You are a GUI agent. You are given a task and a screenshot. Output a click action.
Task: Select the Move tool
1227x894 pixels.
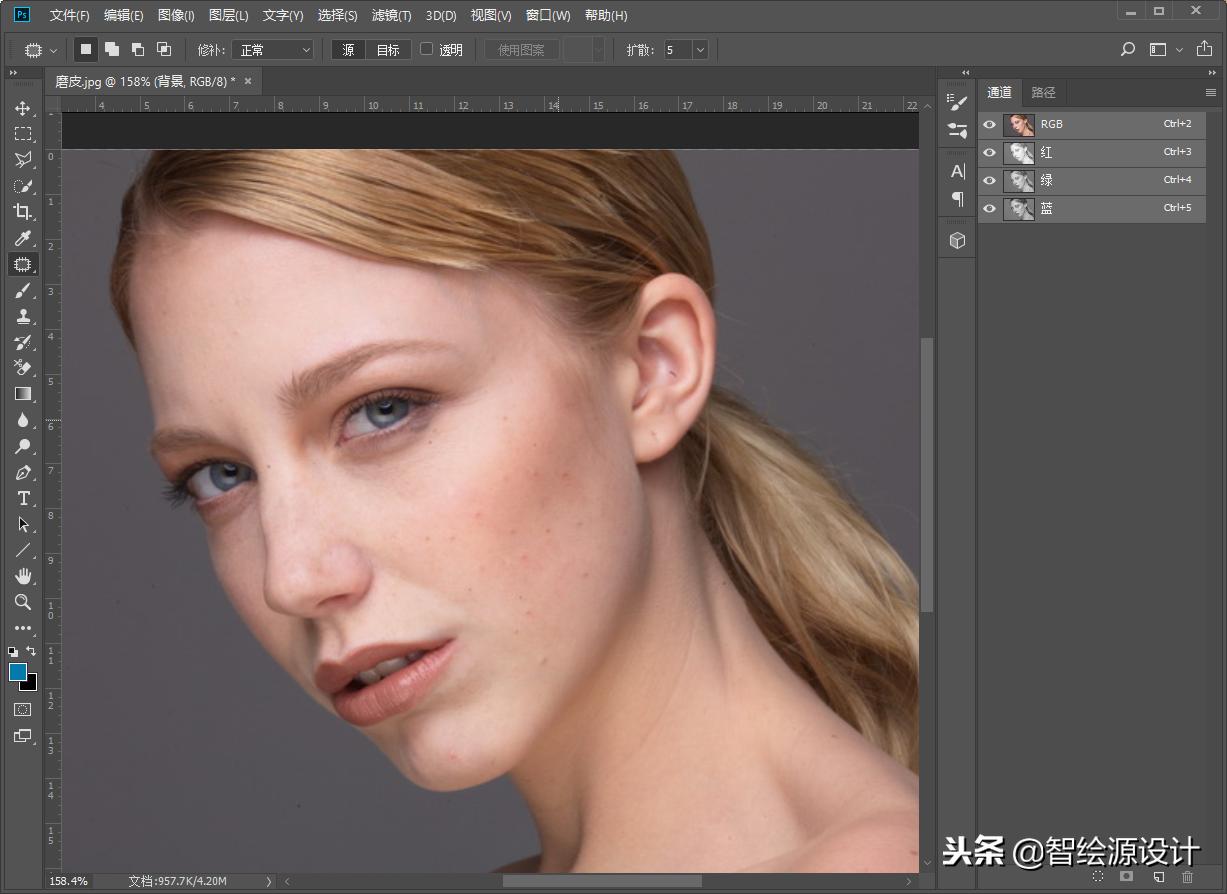[22, 108]
